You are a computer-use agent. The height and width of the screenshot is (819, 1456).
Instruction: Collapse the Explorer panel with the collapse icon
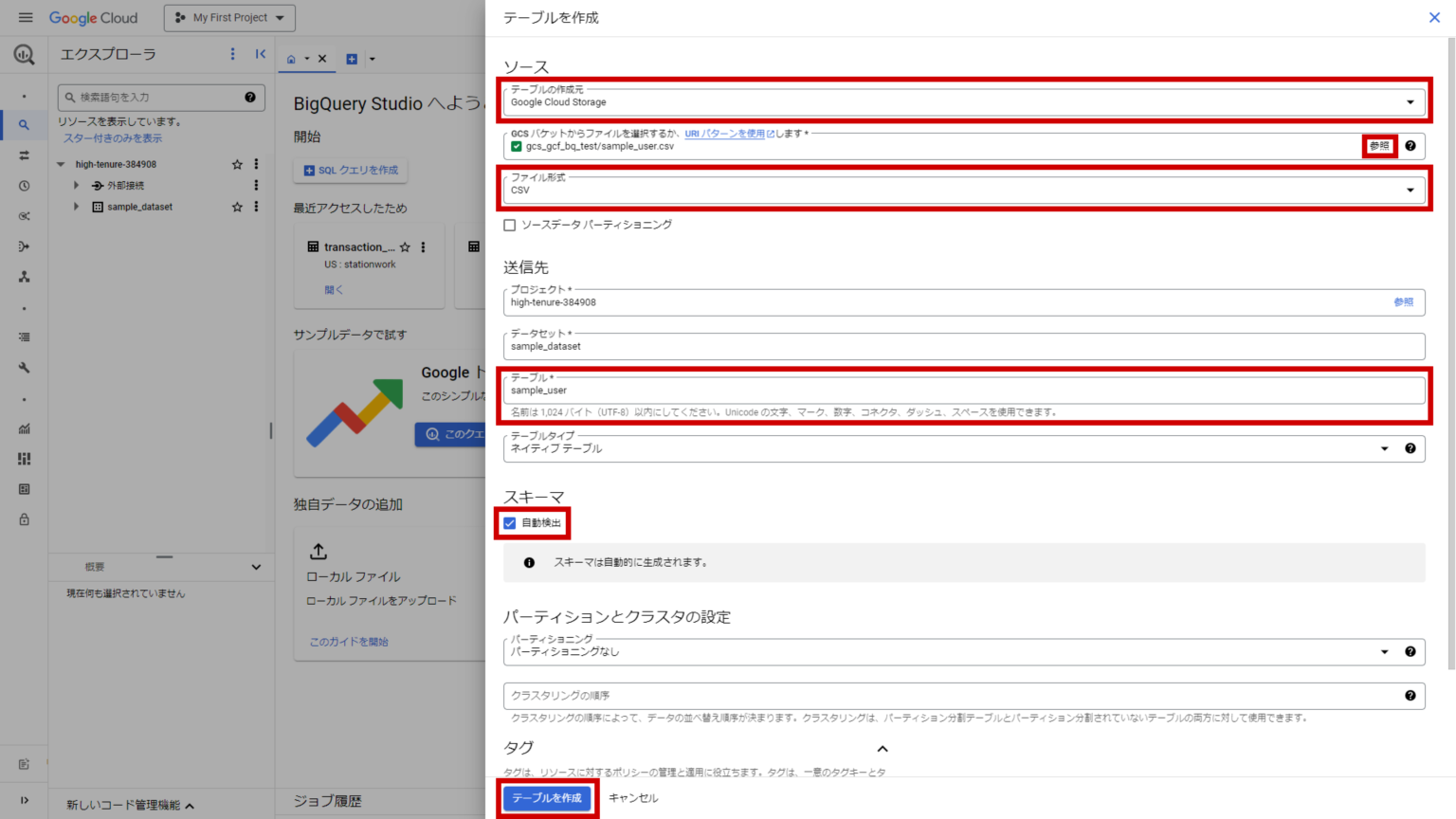[x=262, y=54]
